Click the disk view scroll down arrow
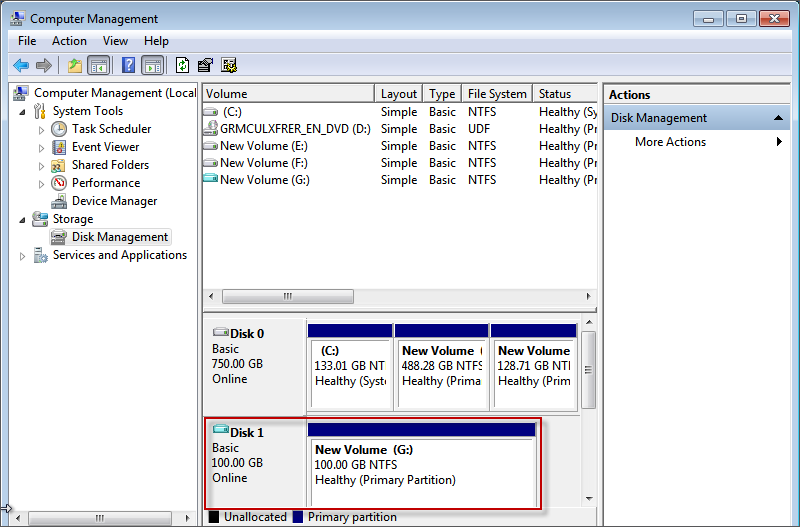 (589, 498)
